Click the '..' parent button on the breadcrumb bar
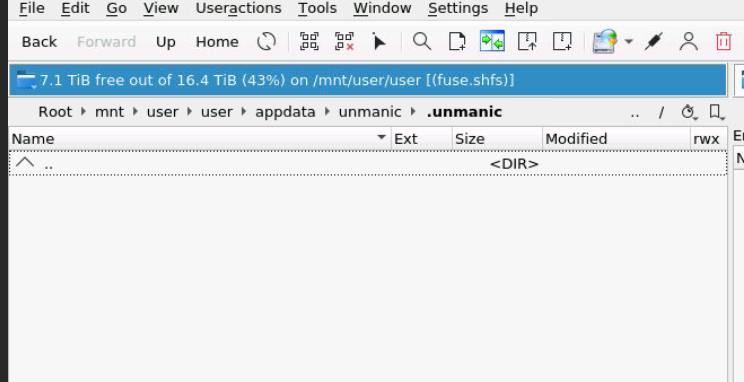Image resolution: width=744 pixels, height=382 pixels. tap(634, 112)
